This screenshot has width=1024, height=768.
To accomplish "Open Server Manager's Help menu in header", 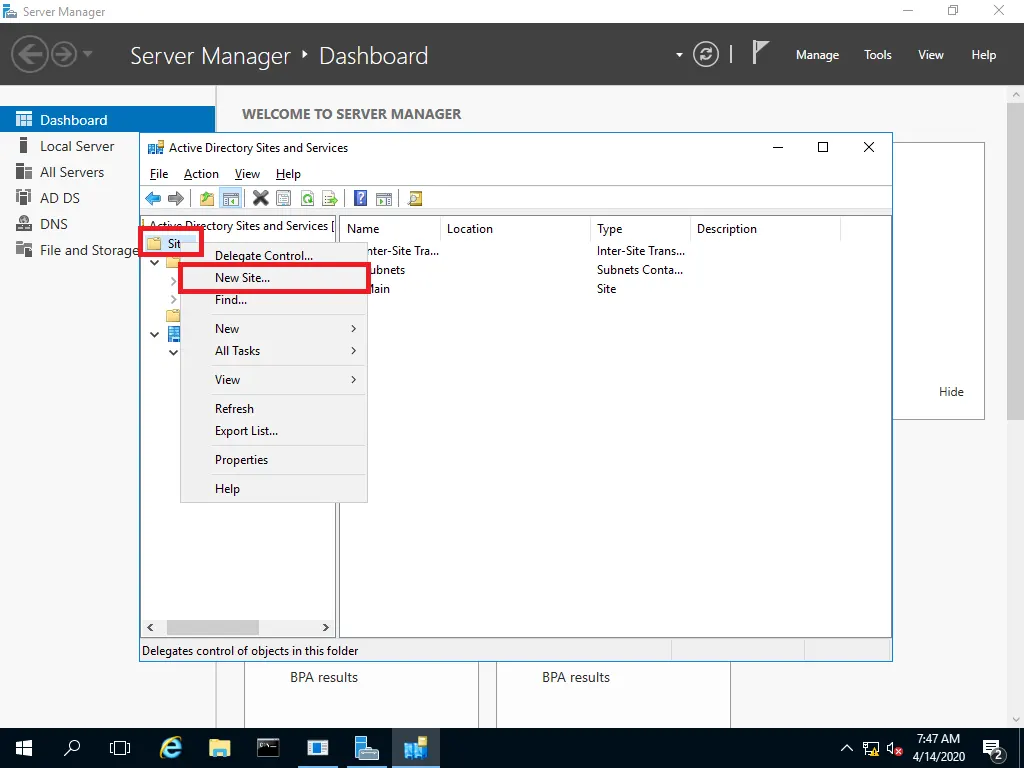I will click(984, 55).
